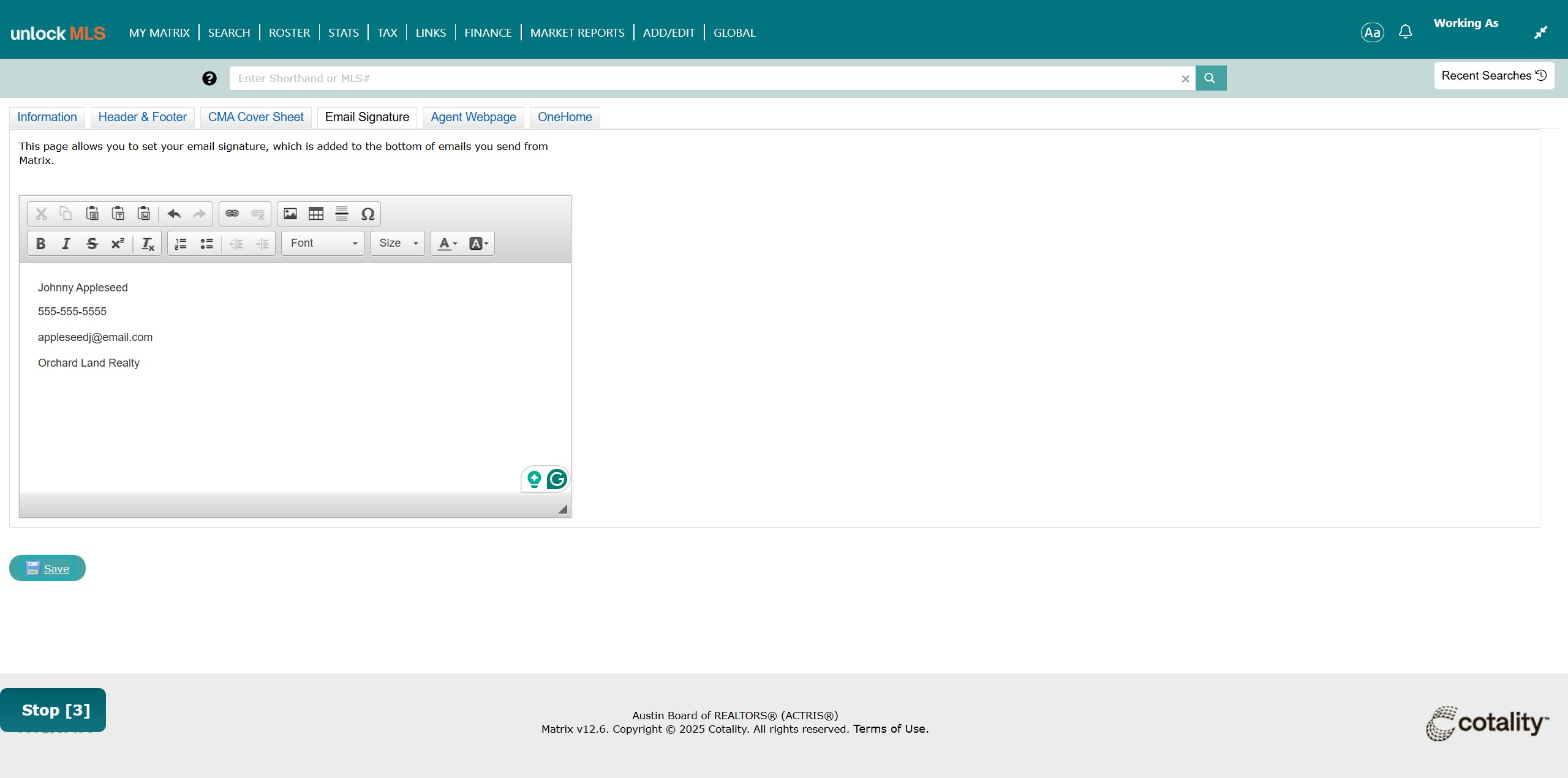Undo the last edit
Screen dimensions: 1568x778
pos(174,214)
